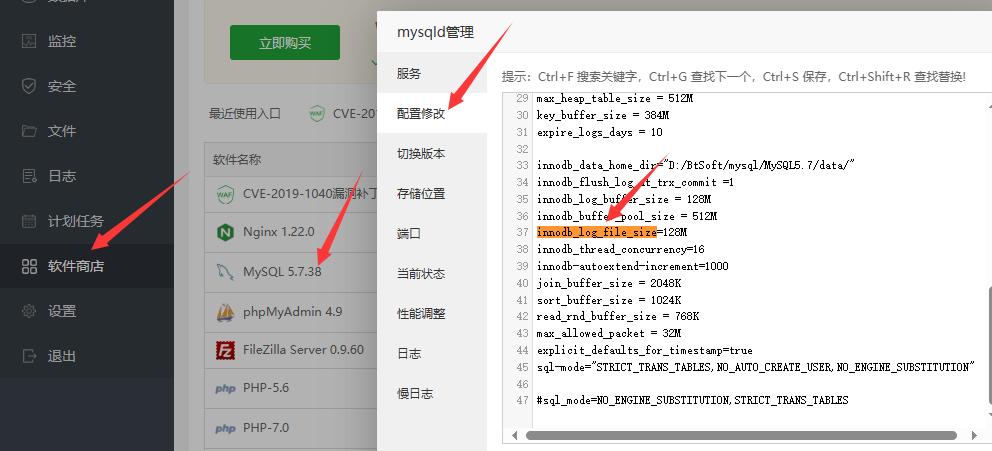Open PHP-7.0 software entry
Viewport: 992px width, 451px height.
(x=266, y=428)
